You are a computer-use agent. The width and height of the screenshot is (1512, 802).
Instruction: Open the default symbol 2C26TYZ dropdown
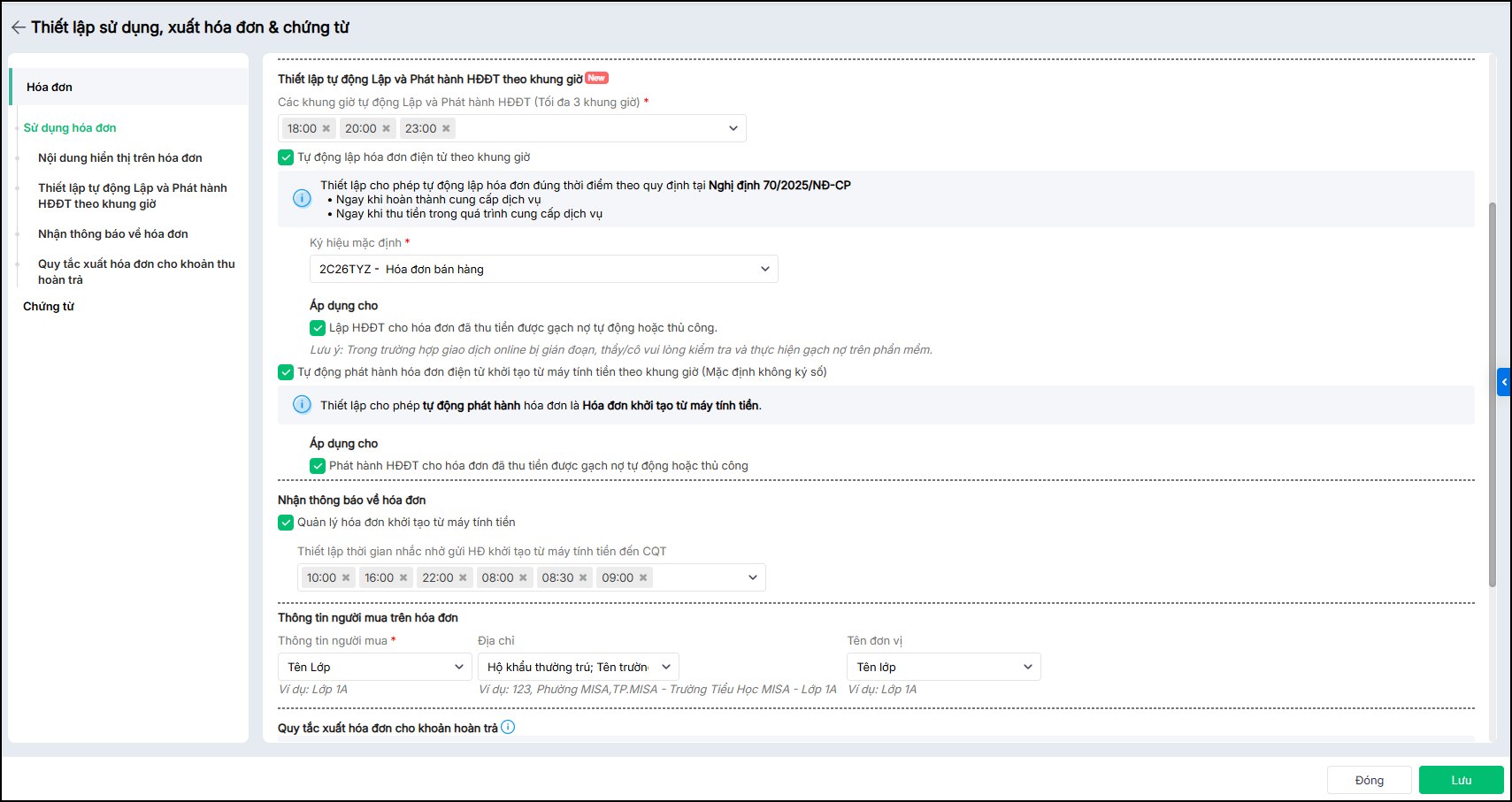[543, 269]
